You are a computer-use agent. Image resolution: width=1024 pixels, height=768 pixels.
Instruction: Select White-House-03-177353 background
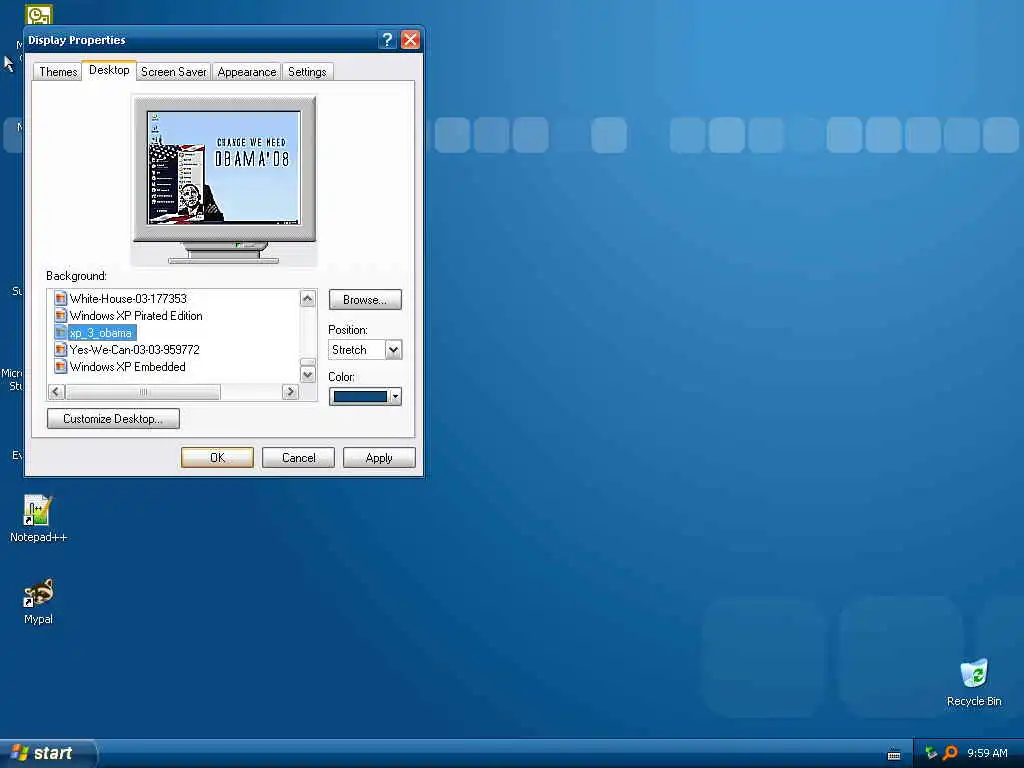(x=128, y=298)
